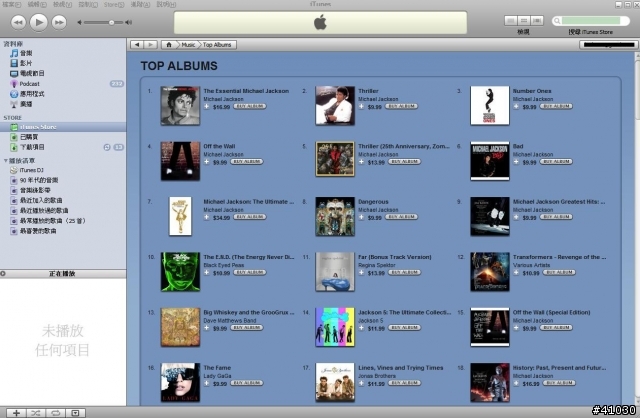Buy The Essential Michael Jackson album
Viewport: 640px width, 418px height.
tap(250, 106)
